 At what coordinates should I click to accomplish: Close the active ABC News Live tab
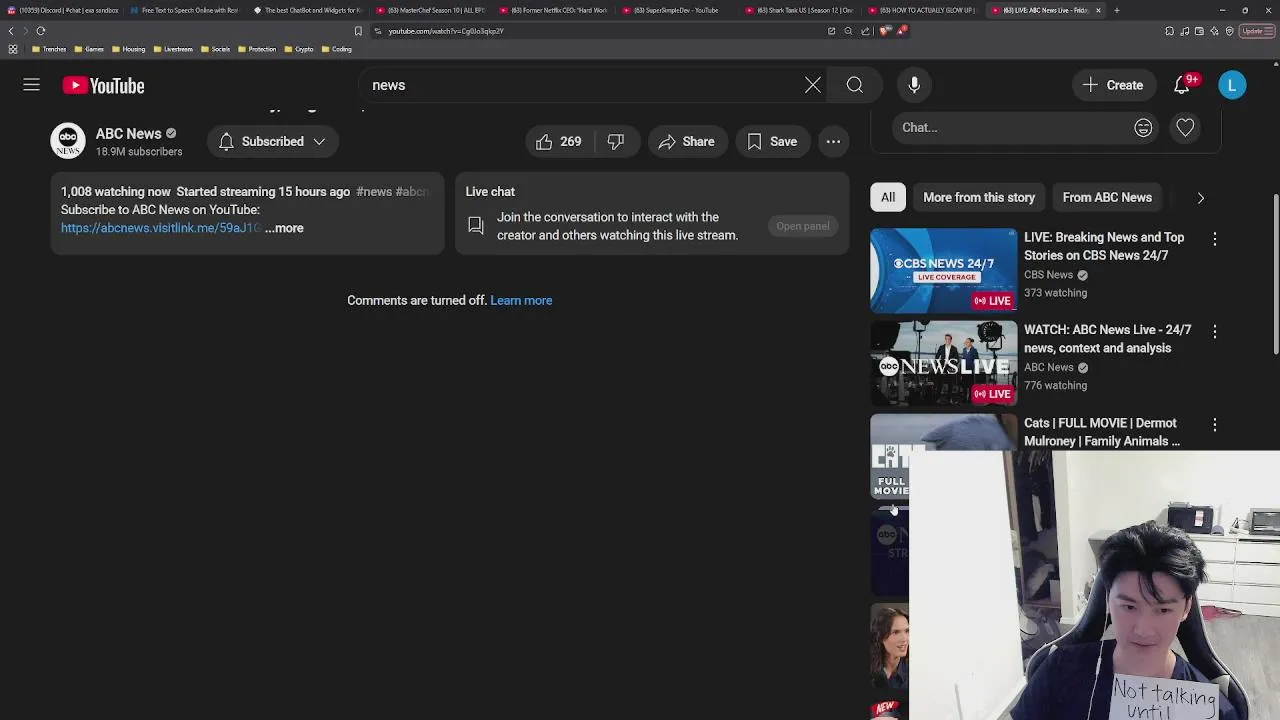(x=1098, y=10)
